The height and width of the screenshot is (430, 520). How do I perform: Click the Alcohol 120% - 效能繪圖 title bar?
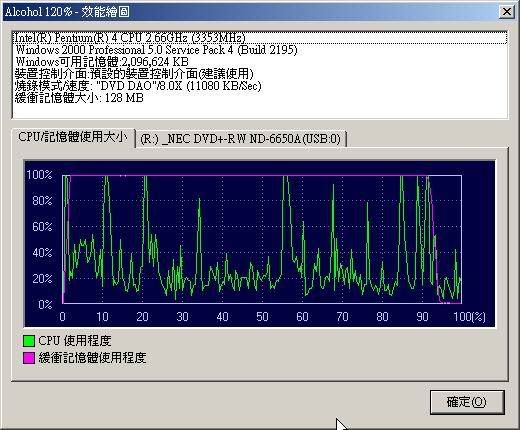click(x=250, y=12)
